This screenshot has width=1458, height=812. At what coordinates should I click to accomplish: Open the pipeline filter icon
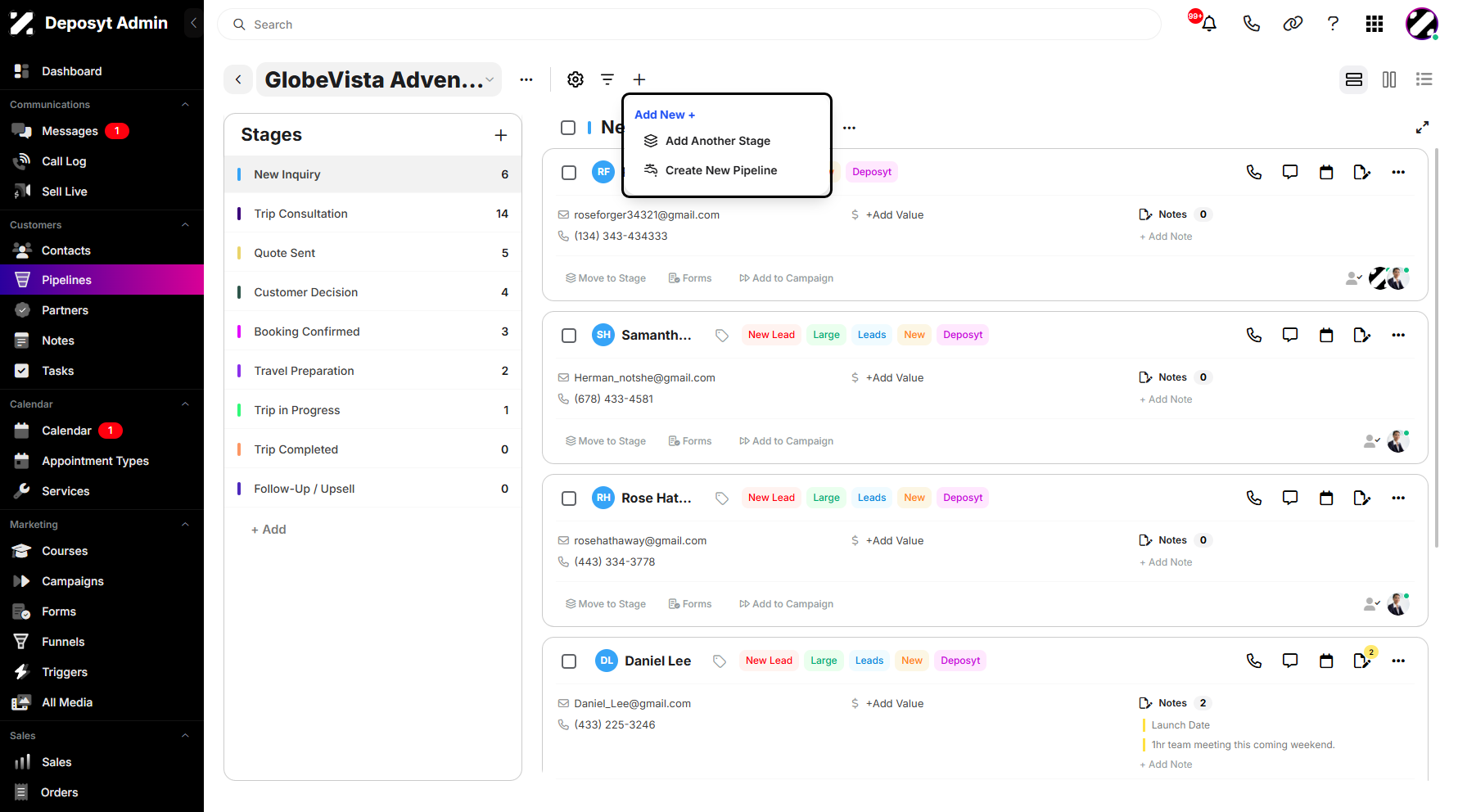607,79
